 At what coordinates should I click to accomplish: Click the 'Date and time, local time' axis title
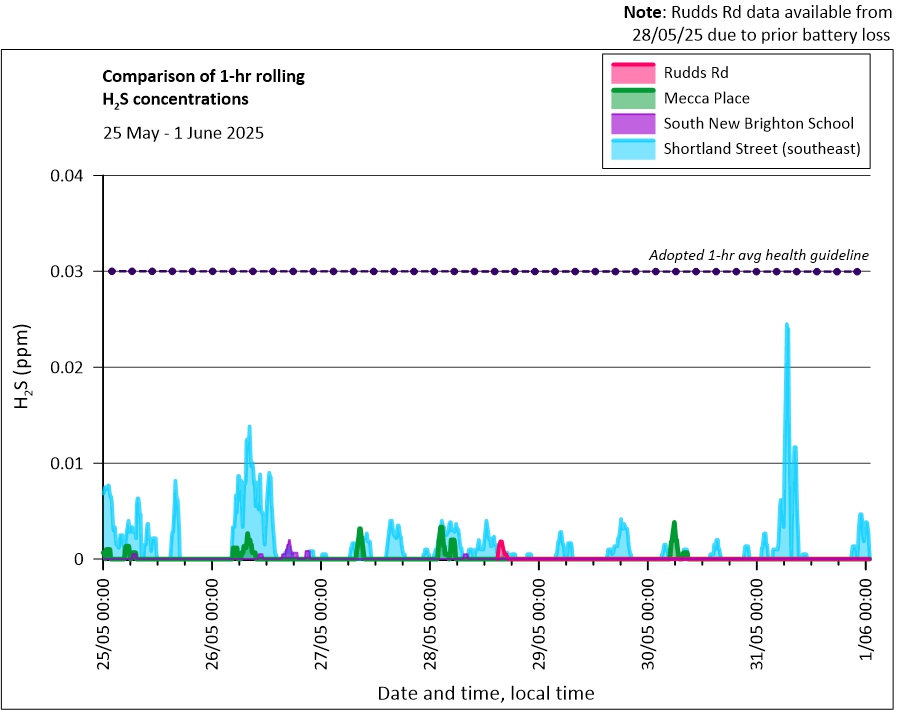485,693
